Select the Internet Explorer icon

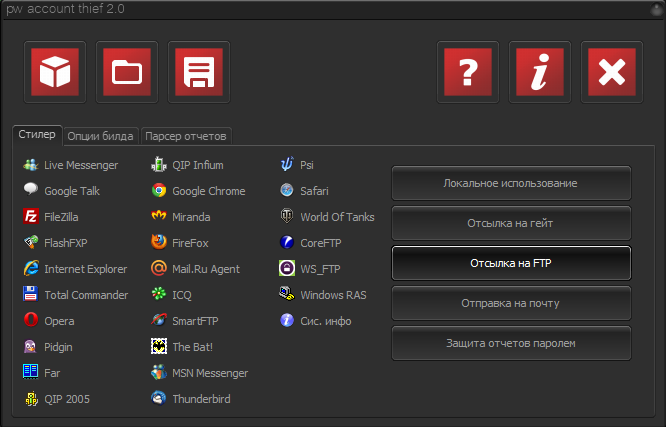point(31,269)
